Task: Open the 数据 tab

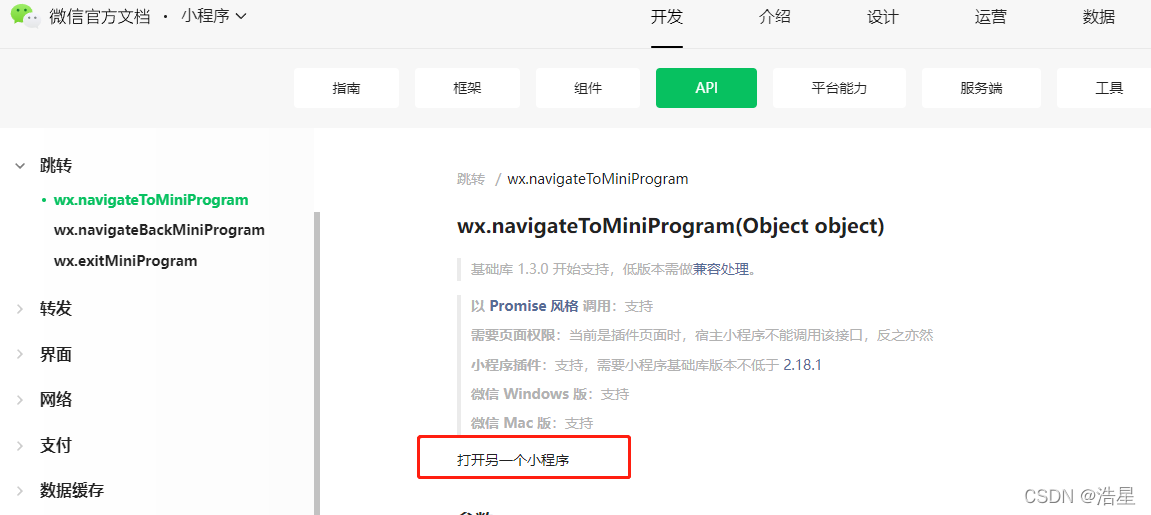Action: (x=1098, y=17)
